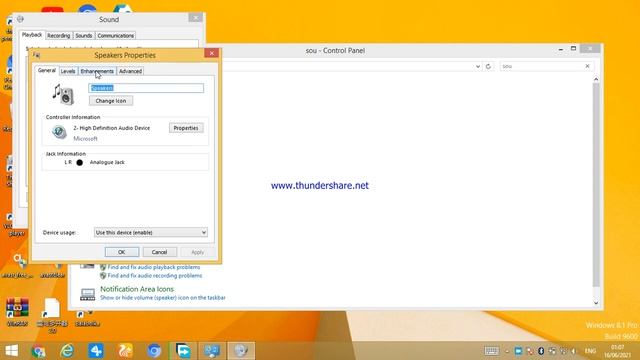Launch Google Chrome from the taskbar
The image size is (640, 360).
[38, 351]
